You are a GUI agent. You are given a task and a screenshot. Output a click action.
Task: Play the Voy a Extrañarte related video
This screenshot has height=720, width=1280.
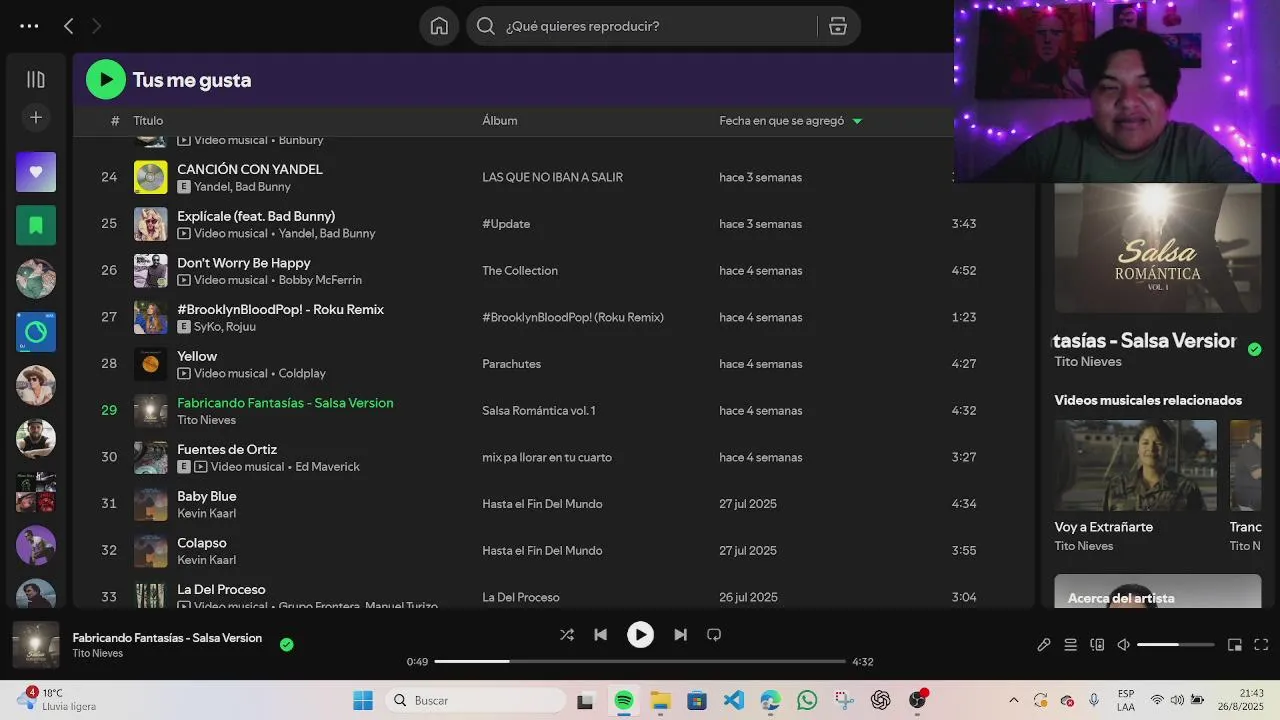(1135, 465)
